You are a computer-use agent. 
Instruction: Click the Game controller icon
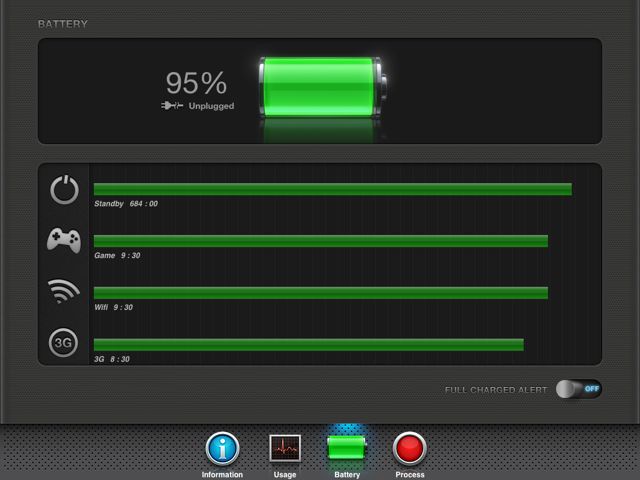tap(64, 240)
